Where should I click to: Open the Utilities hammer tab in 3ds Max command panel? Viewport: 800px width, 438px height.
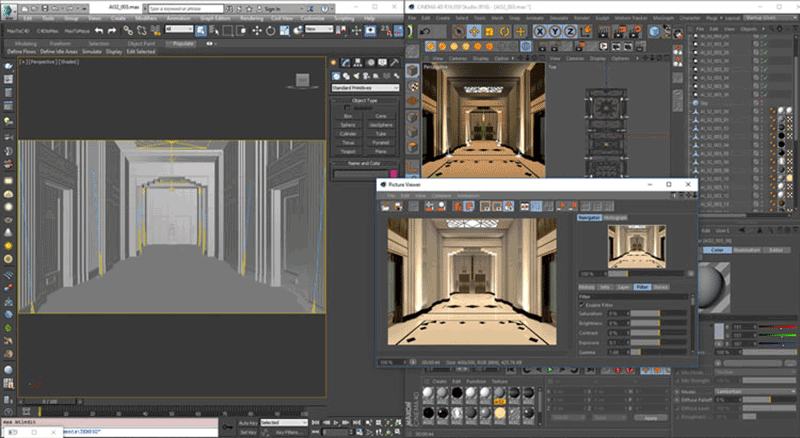click(x=394, y=63)
